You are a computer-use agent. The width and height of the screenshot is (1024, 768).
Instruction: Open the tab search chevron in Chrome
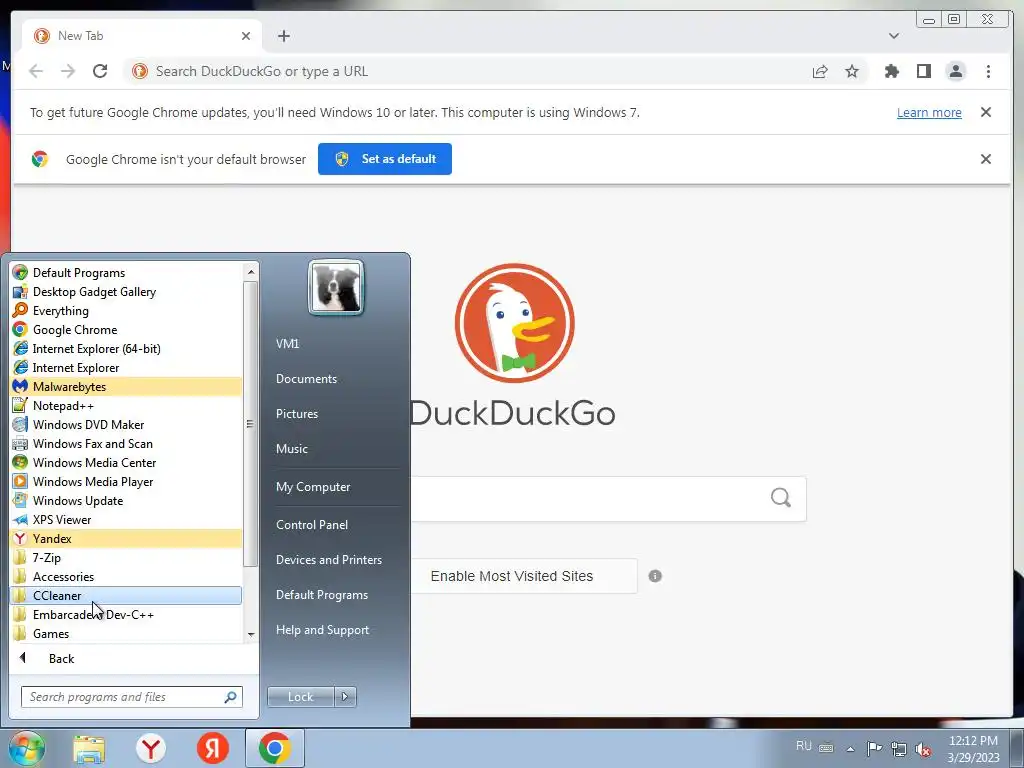click(x=894, y=36)
